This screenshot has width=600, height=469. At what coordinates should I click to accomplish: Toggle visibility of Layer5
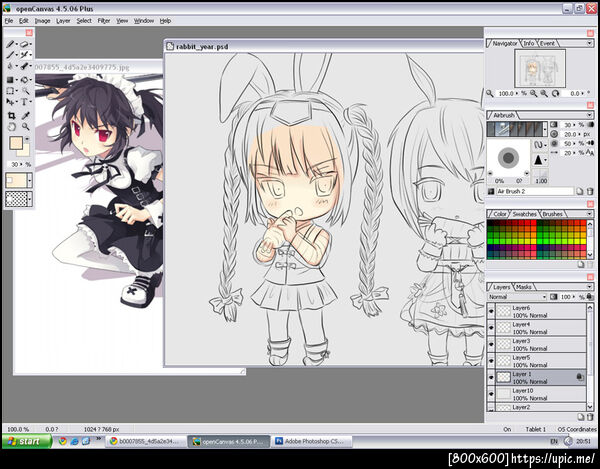click(491, 361)
